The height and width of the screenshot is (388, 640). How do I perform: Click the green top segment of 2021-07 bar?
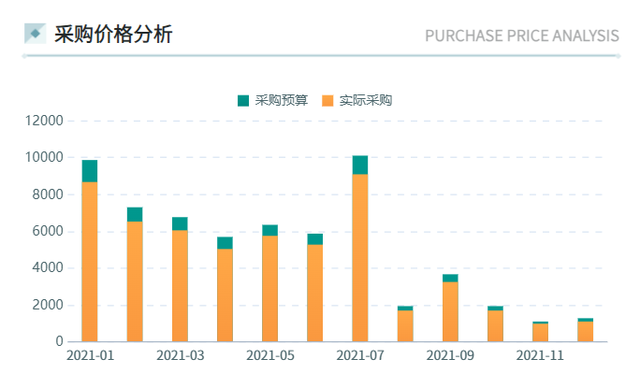360,165
